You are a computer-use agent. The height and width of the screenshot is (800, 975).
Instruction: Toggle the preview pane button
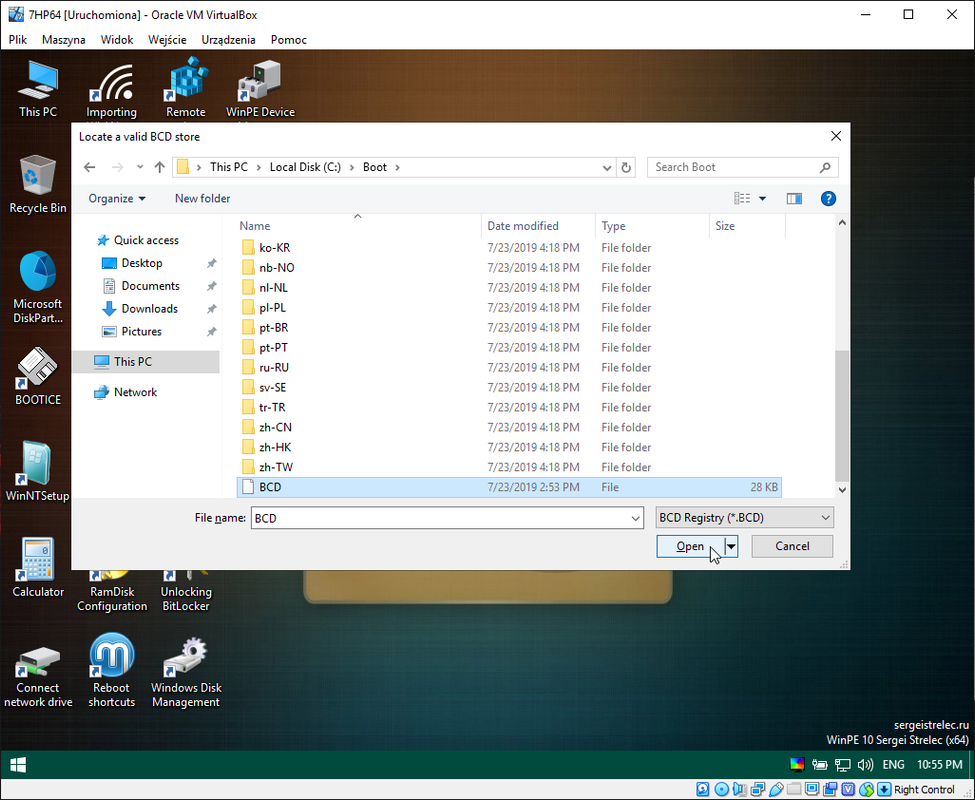[x=794, y=198]
